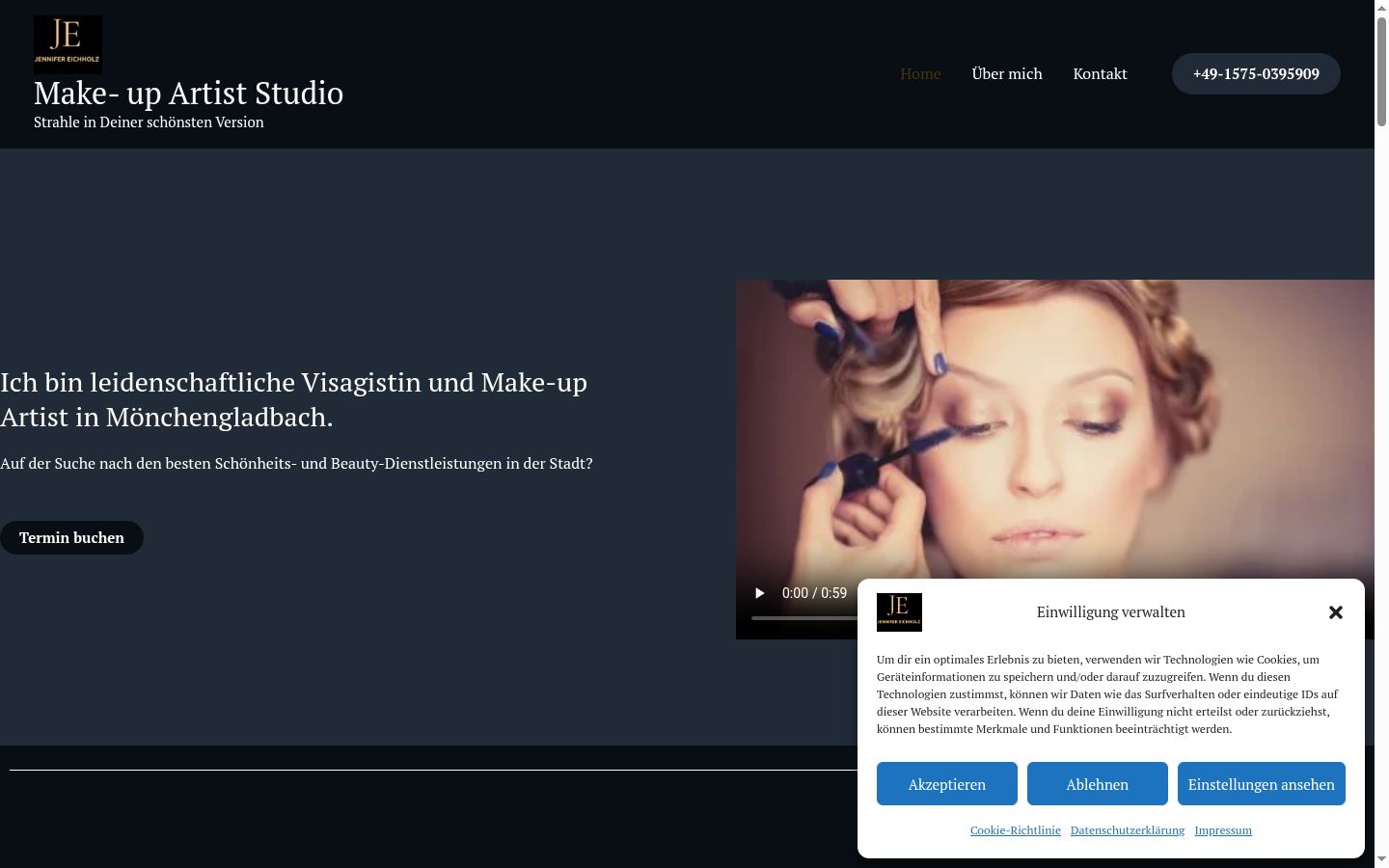Open the Cookie-Richtlinie link

pyautogui.click(x=1016, y=830)
